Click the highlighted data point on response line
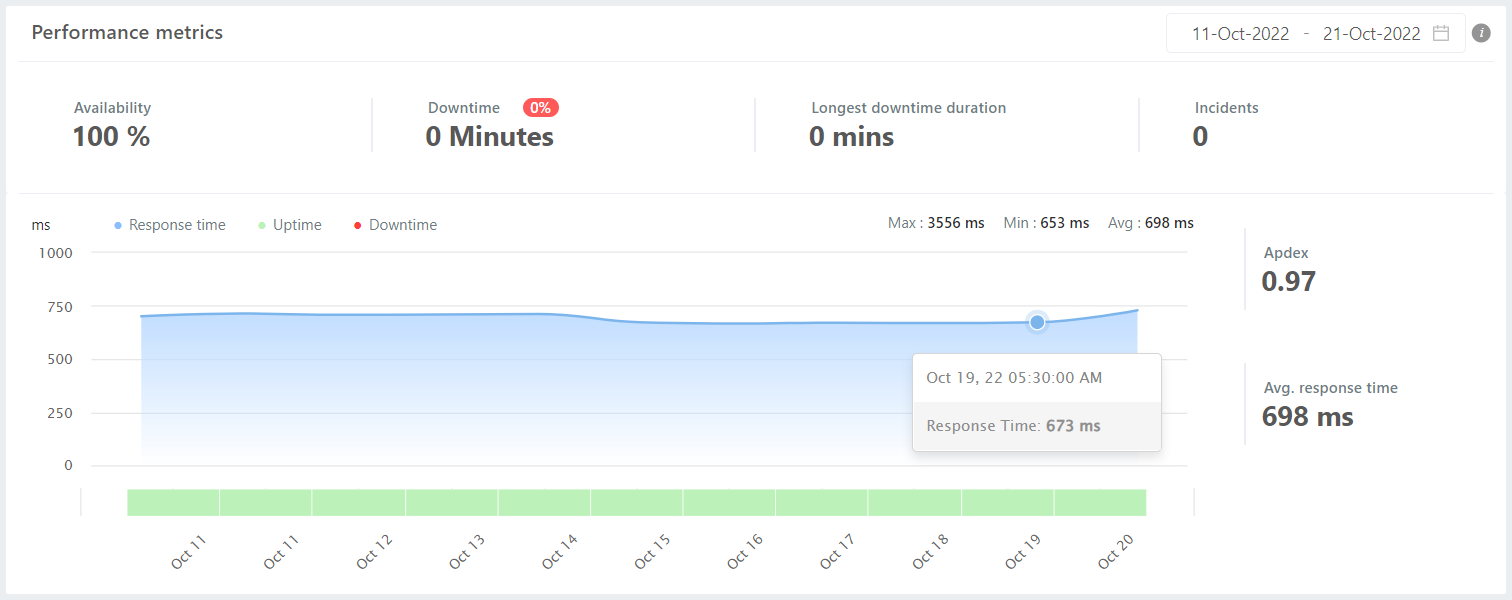The height and width of the screenshot is (600, 1512). point(1037,322)
